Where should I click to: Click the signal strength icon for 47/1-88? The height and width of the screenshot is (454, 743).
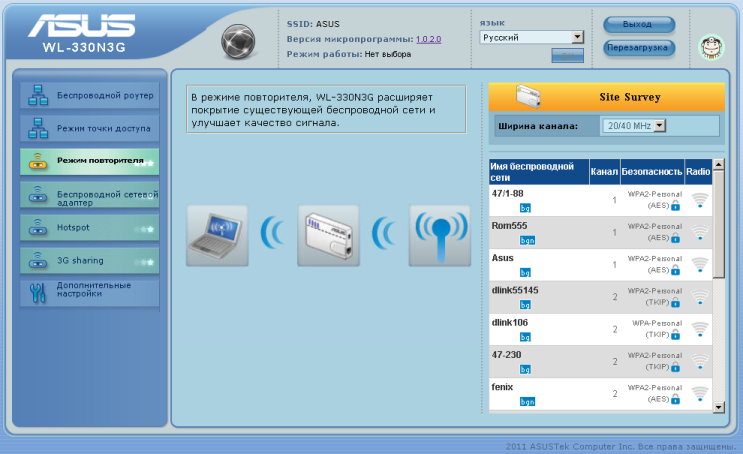pyautogui.click(x=700, y=200)
